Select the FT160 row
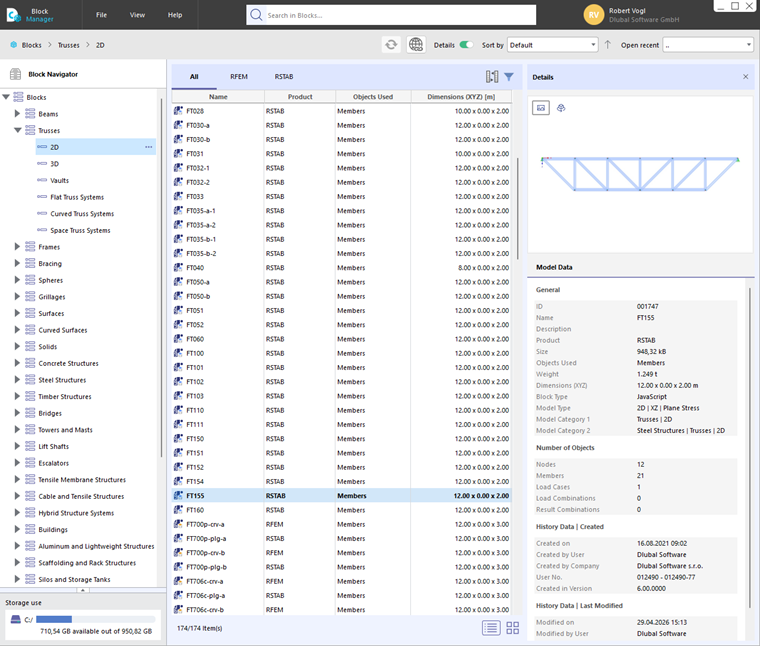Viewport: 760px width, 646px height. point(341,510)
